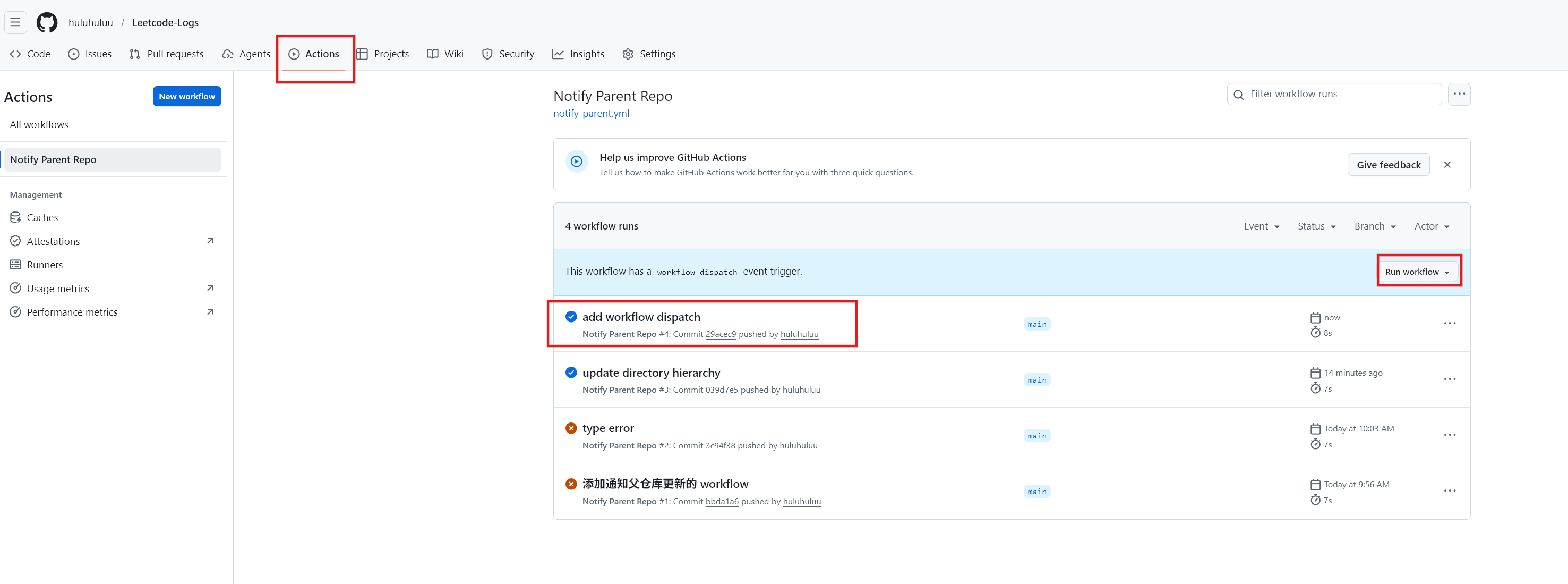
Task: Click the failed status icon of type error
Action: [x=571, y=428]
